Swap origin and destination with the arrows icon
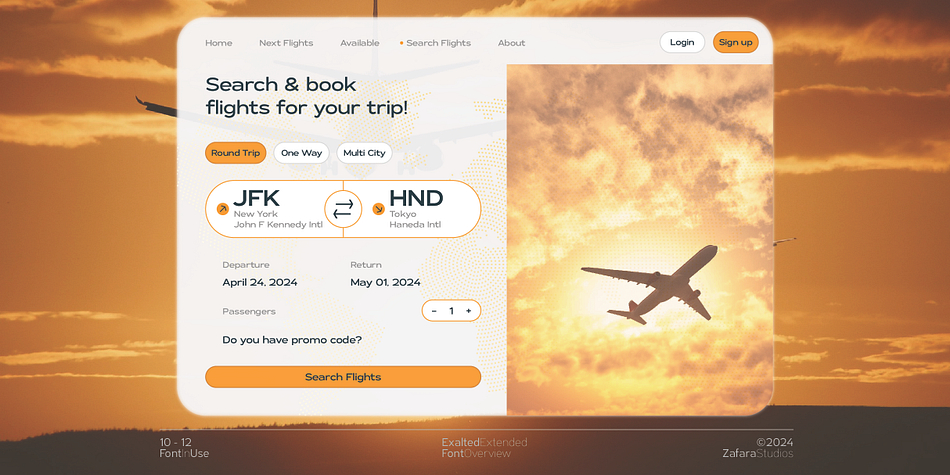The image size is (950, 475). click(343, 209)
